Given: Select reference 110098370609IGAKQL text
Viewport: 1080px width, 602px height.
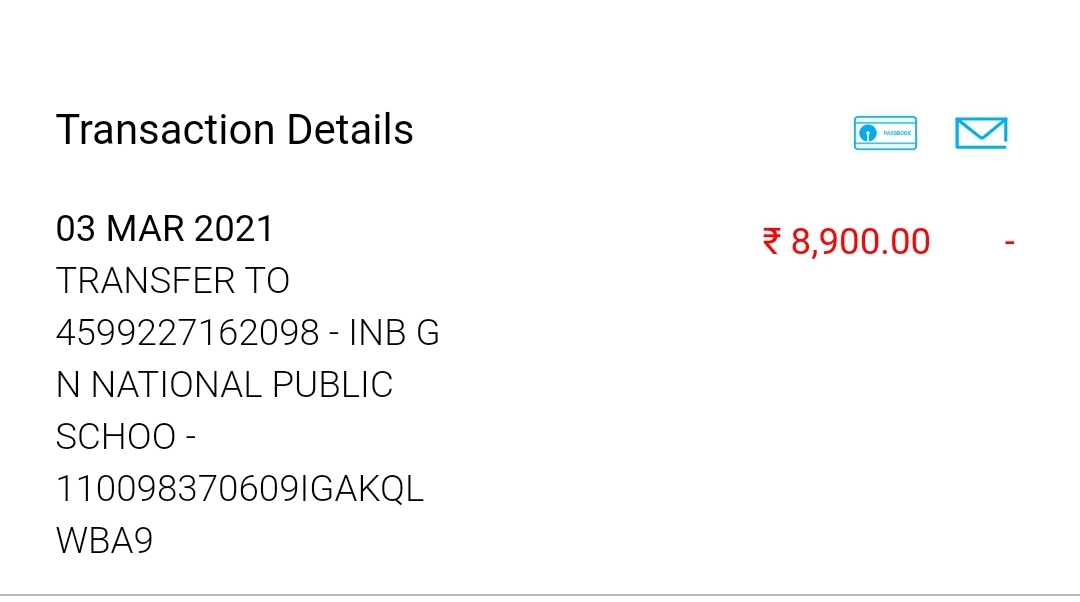Looking at the screenshot, I should coord(240,489).
